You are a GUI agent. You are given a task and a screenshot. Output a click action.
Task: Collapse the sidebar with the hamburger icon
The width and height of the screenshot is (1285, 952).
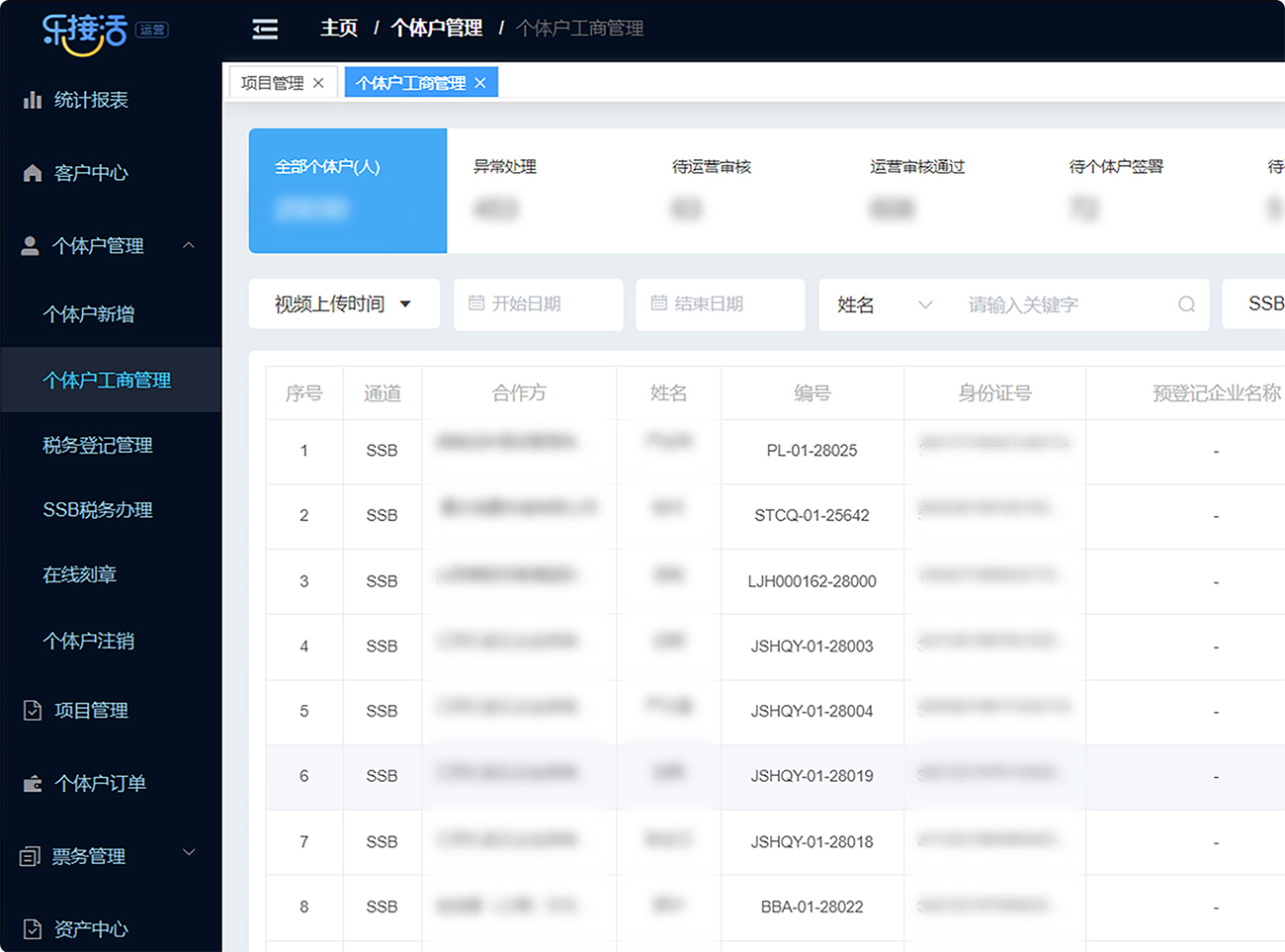[x=265, y=30]
